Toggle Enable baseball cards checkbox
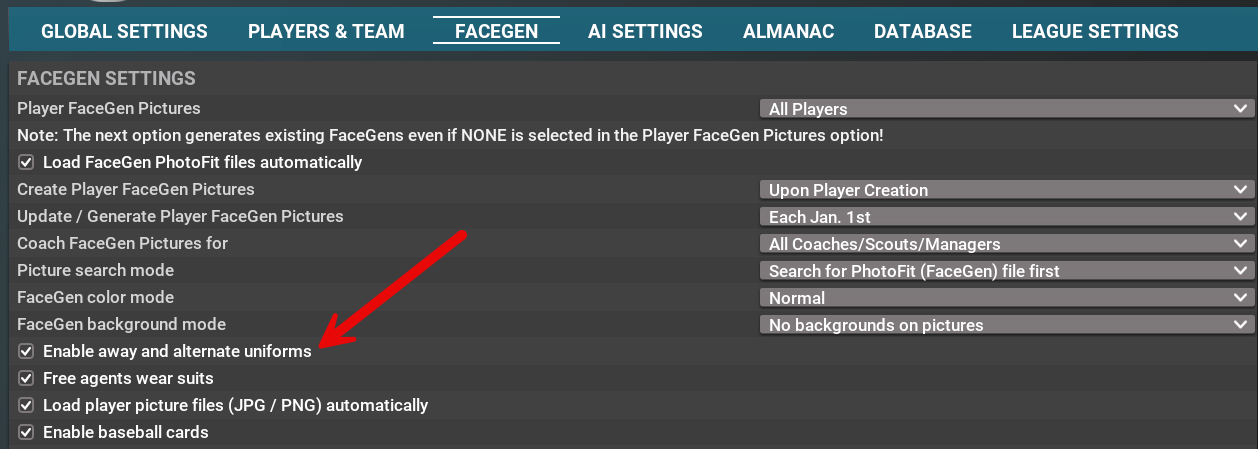Image resolution: width=1258 pixels, height=449 pixels. pos(27,433)
